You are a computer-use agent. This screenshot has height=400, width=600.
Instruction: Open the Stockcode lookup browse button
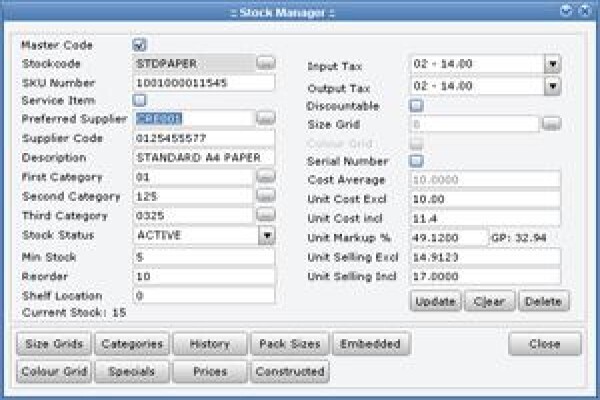pos(266,63)
